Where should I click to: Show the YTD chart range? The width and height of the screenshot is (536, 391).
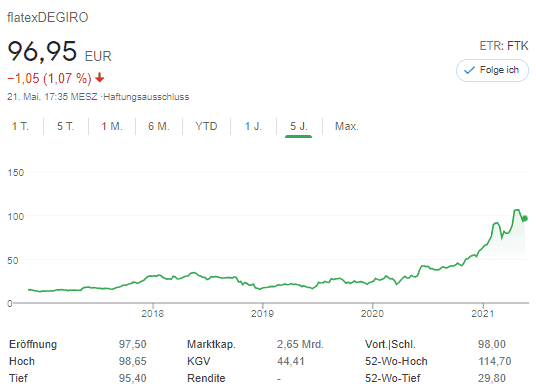[206, 126]
